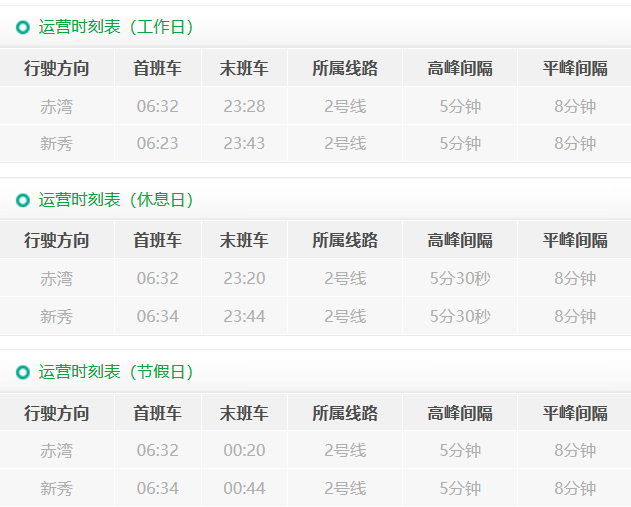Click the 高峰间隔 header in the workday table
Image resolution: width=631 pixels, height=507 pixels.
[x=460, y=69]
